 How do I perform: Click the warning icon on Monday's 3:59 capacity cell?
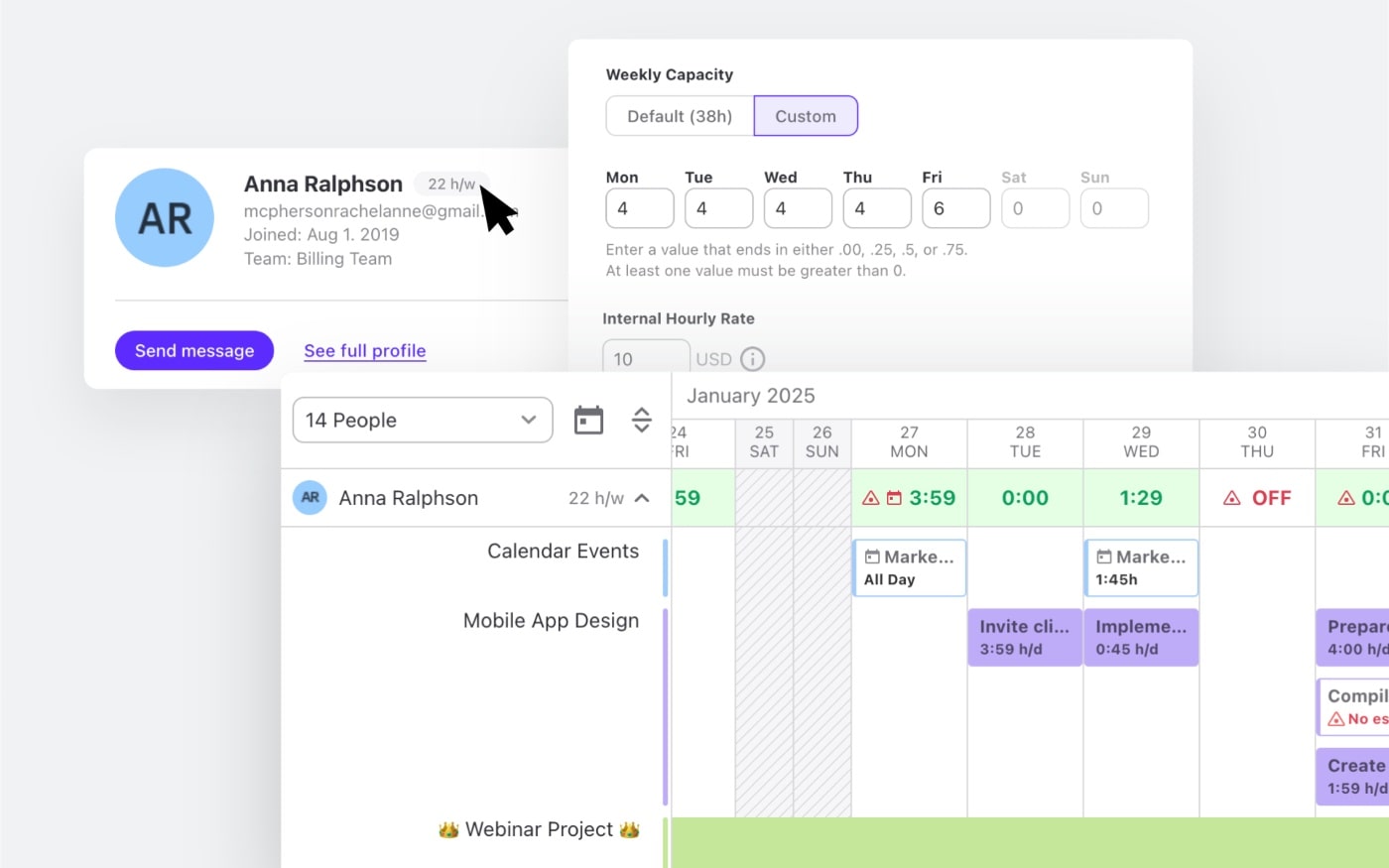pyautogui.click(x=870, y=497)
